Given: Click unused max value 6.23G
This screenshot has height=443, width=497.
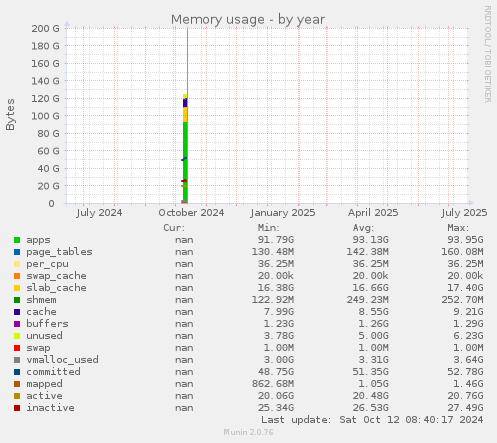Looking at the screenshot, I should click(x=468, y=336).
